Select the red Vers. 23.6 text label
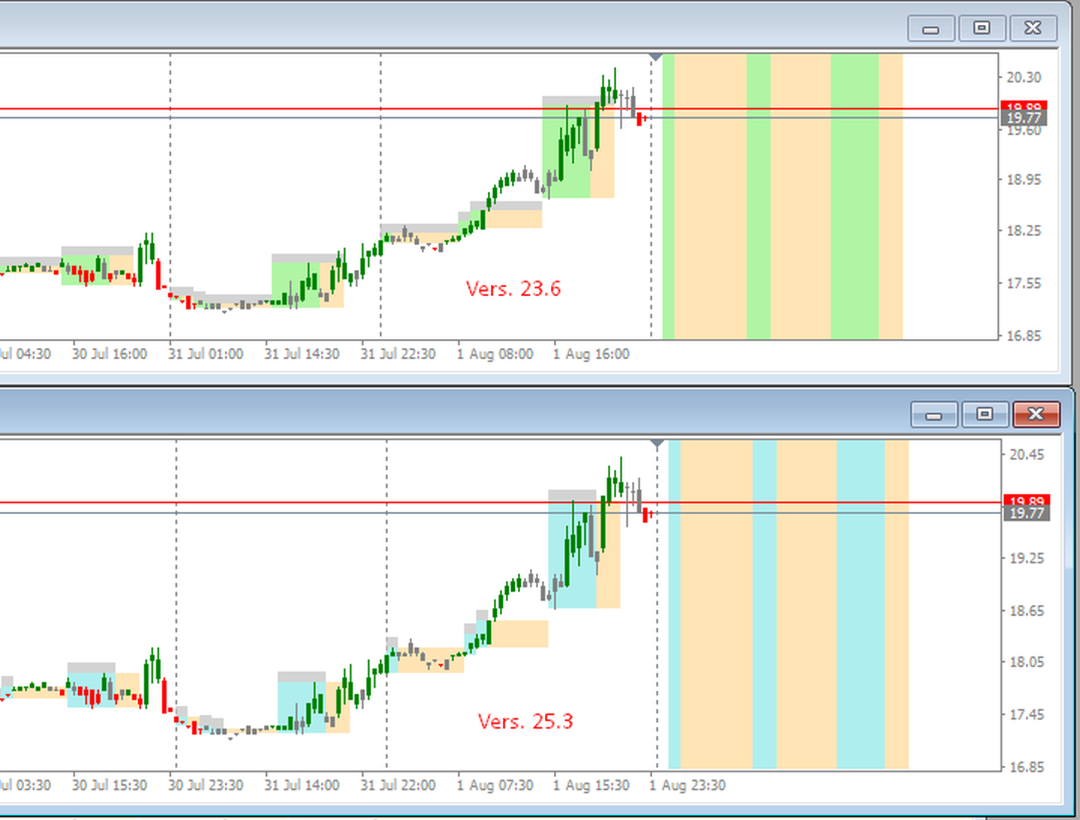Viewport: 1080px width, 820px height. pos(513,288)
